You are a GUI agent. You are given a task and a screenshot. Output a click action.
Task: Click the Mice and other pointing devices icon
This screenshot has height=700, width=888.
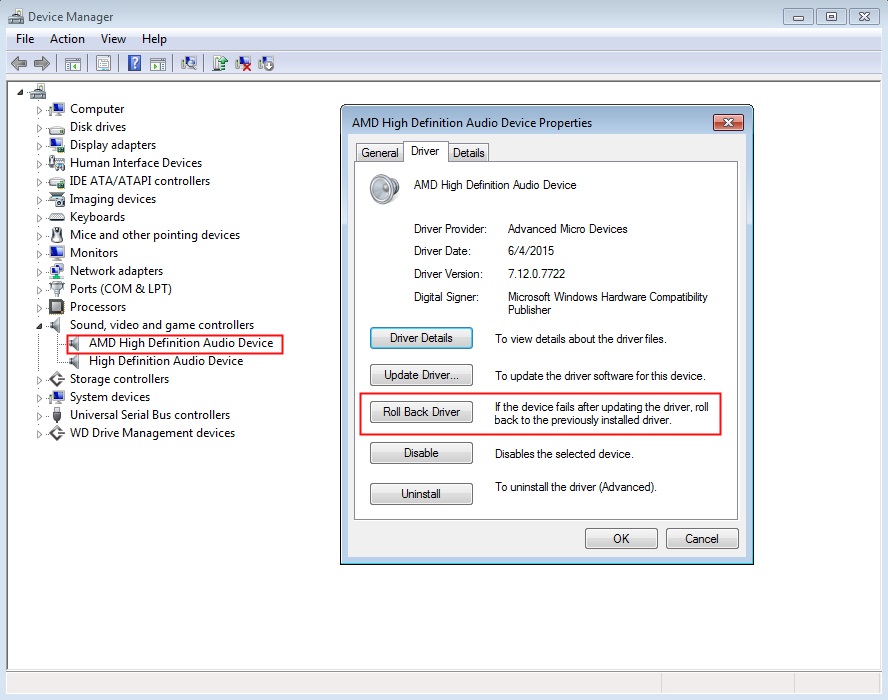pyautogui.click(x=57, y=234)
